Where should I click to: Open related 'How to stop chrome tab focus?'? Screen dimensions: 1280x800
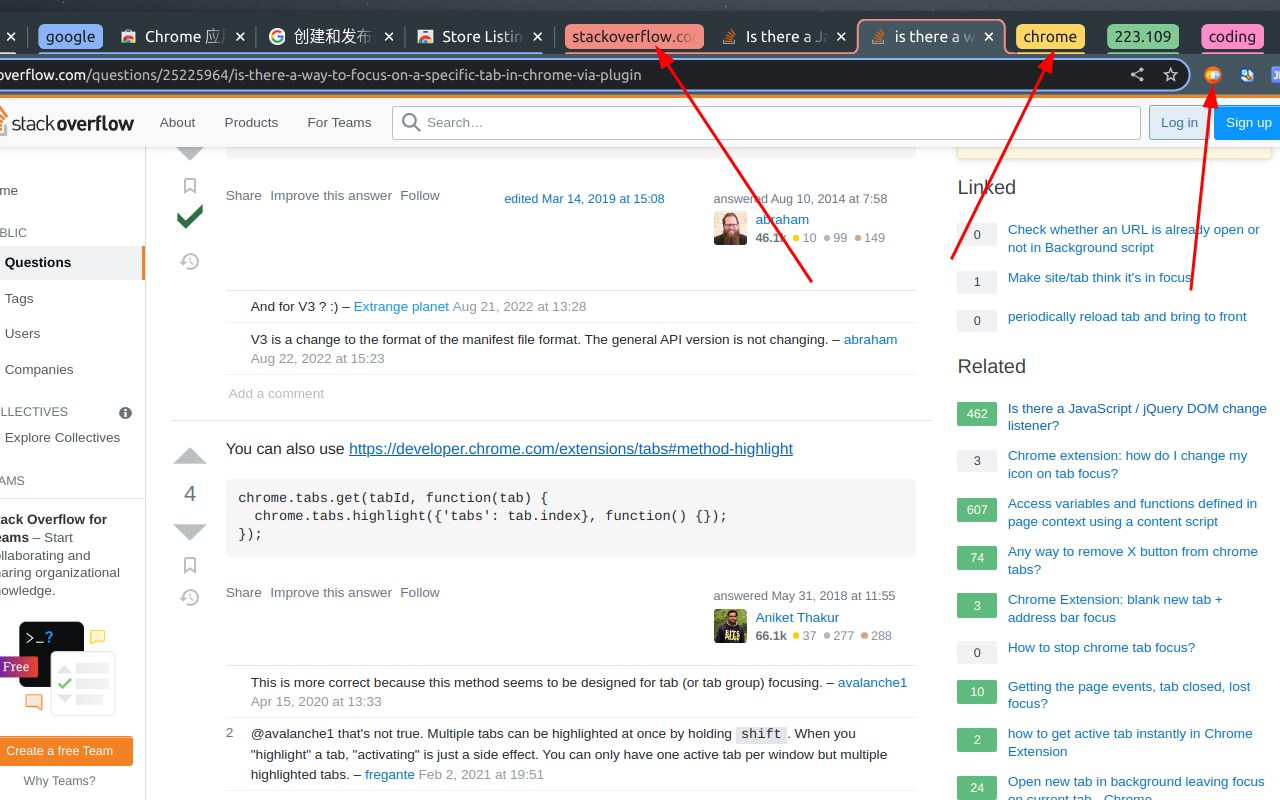point(1101,648)
